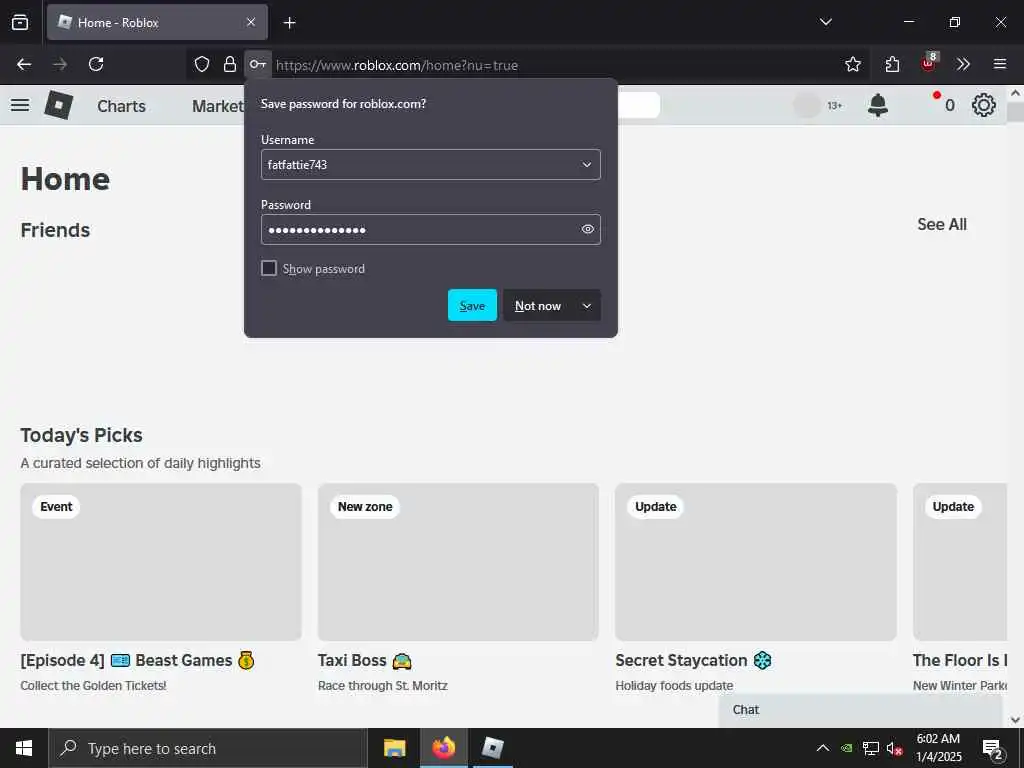The image size is (1024, 768).
Task: Go to Marketplace page
Action: tap(217, 106)
